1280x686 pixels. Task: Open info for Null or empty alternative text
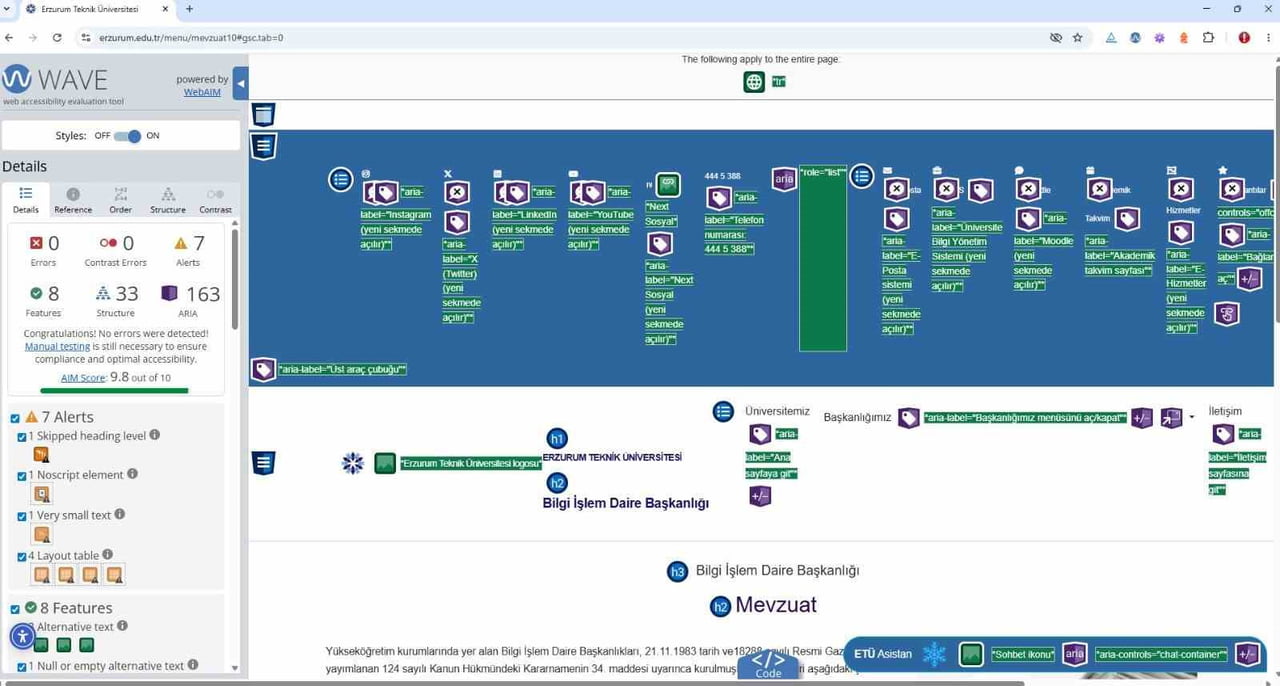tap(193, 665)
